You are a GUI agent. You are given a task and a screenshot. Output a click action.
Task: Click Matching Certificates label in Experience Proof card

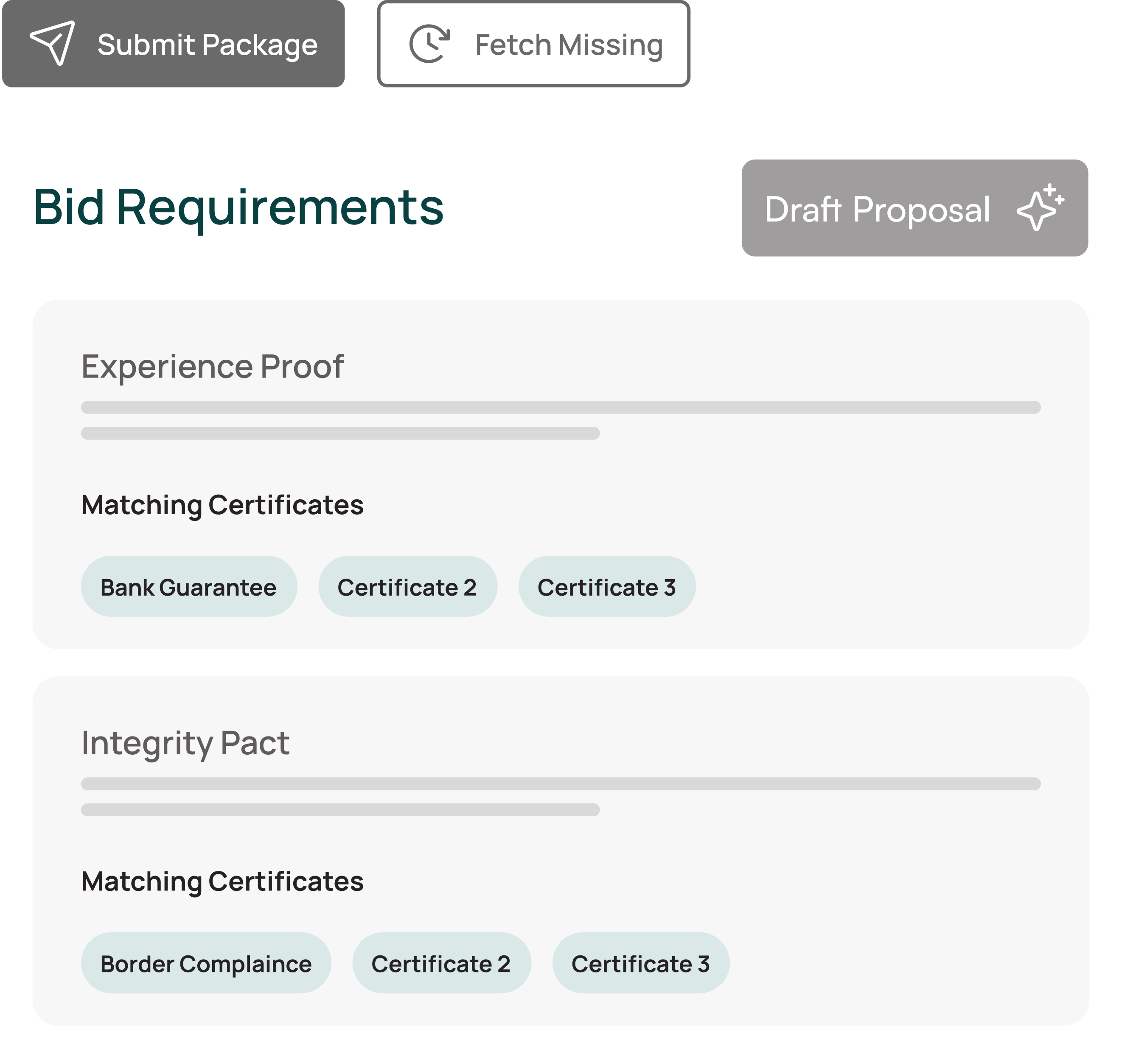click(222, 505)
